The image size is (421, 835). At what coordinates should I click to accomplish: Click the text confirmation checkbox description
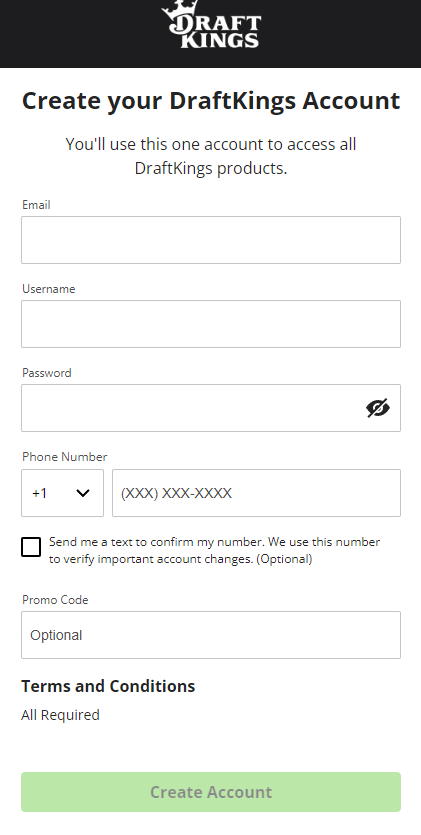click(x=214, y=550)
